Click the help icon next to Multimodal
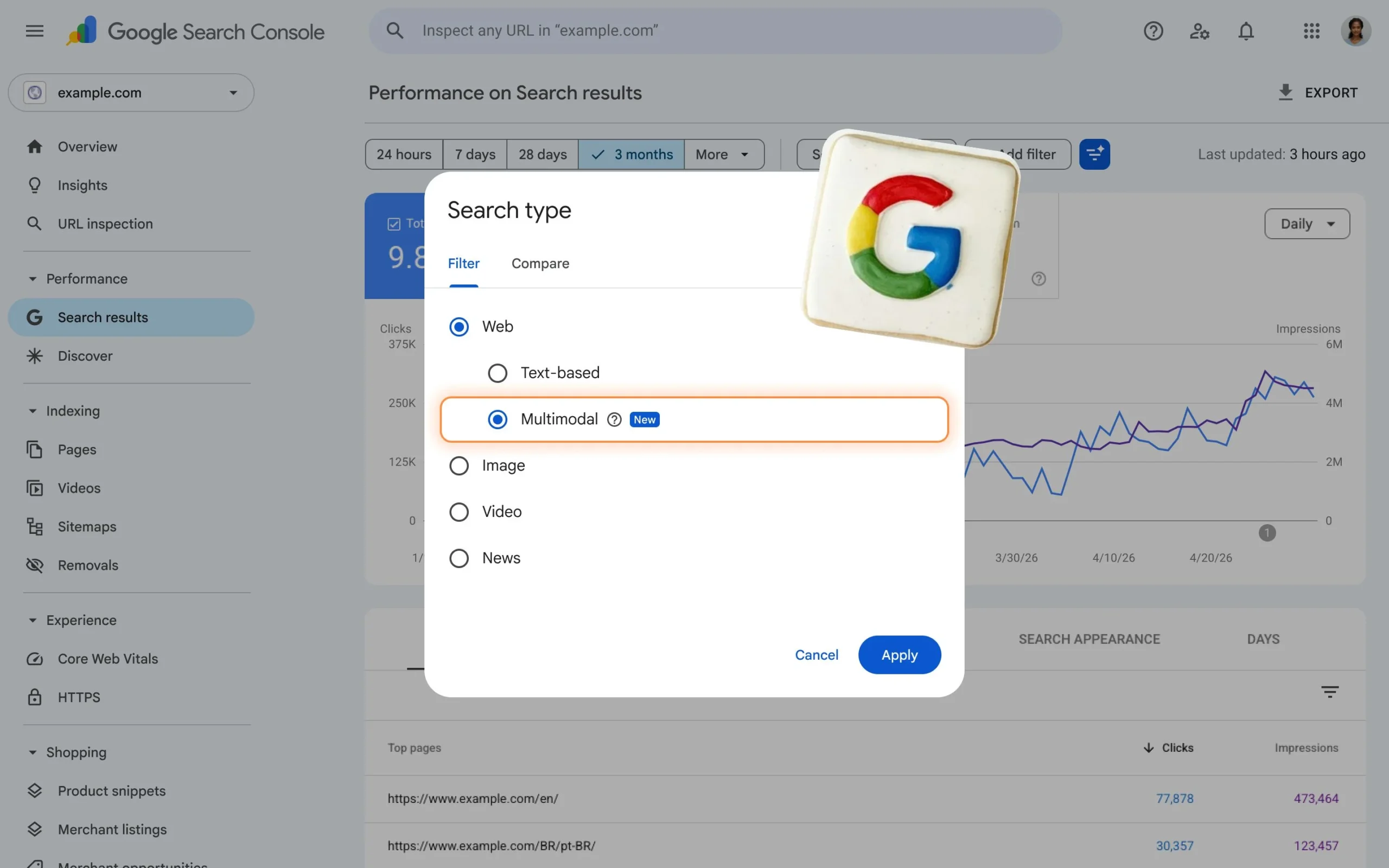The image size is (1389, 868). [614, 420]
